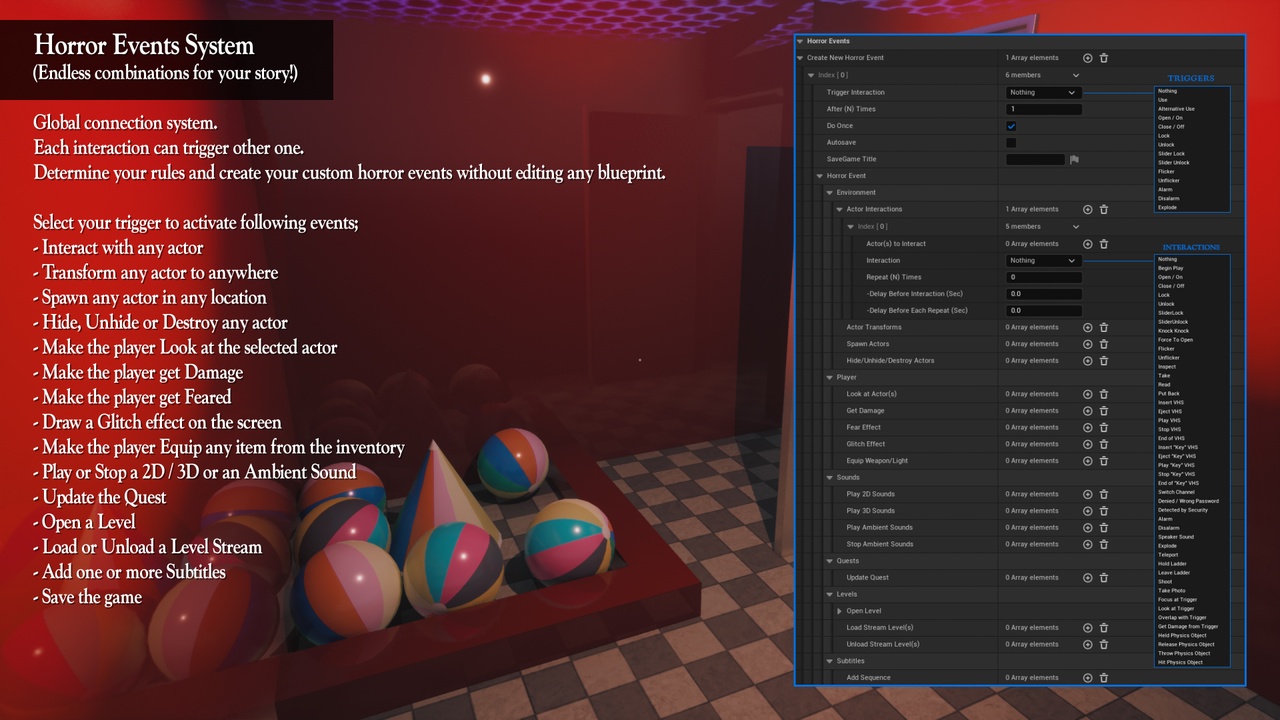Uncheck the Do Once checkbox
Image resolution: width=1280 pixels, height=720 pixels.
[x=1011, y=126]
